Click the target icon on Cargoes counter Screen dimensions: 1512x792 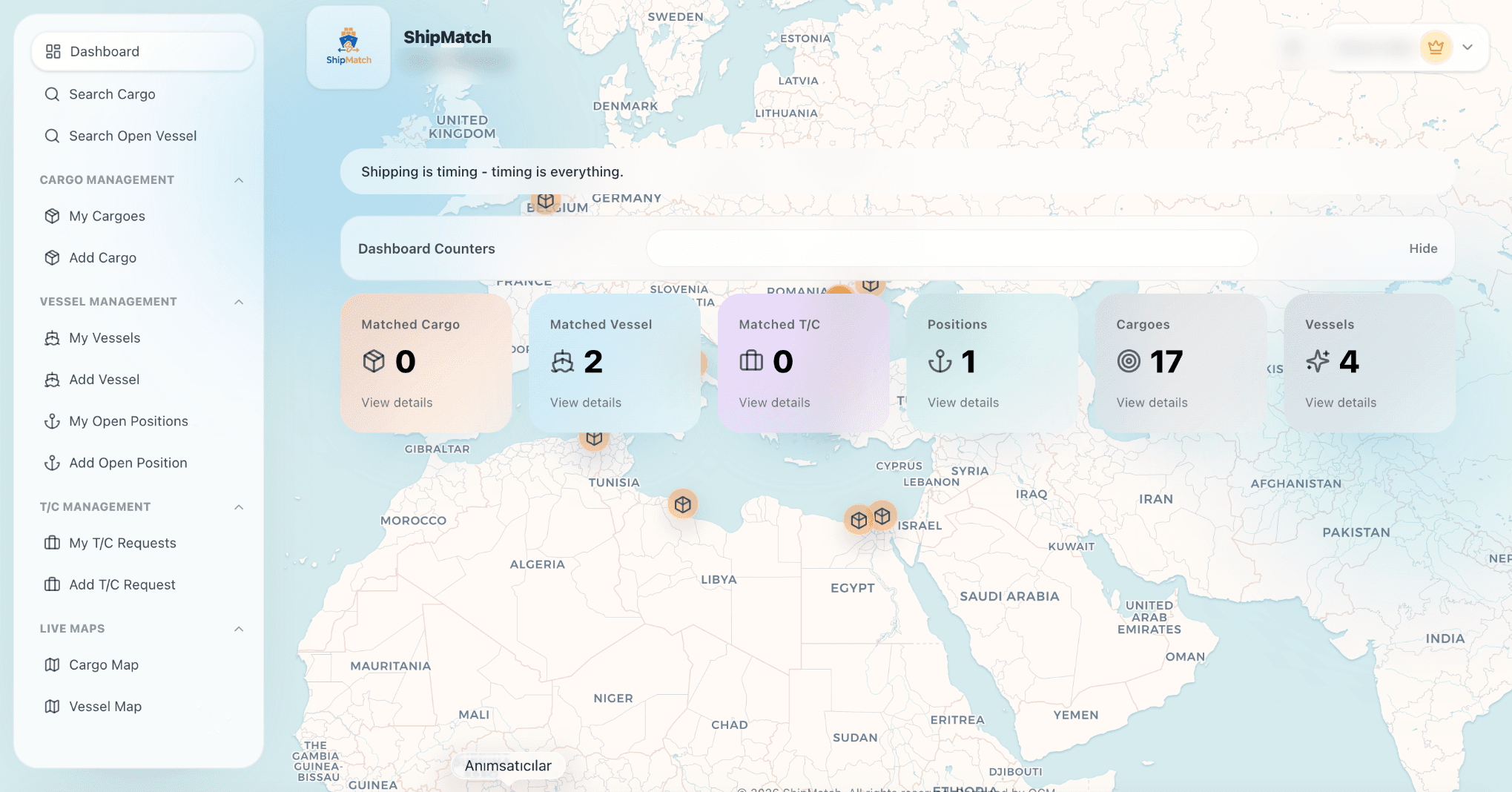click(x=1129, y=361)
